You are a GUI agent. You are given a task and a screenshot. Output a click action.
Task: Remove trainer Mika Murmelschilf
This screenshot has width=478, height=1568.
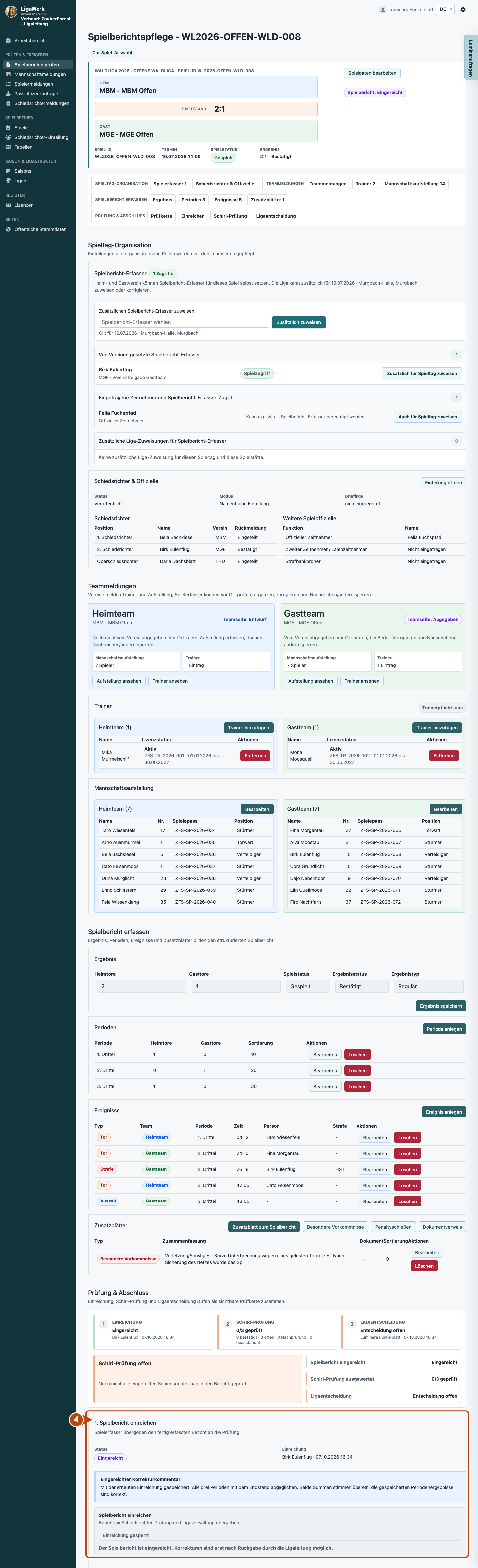pos(255,756)
